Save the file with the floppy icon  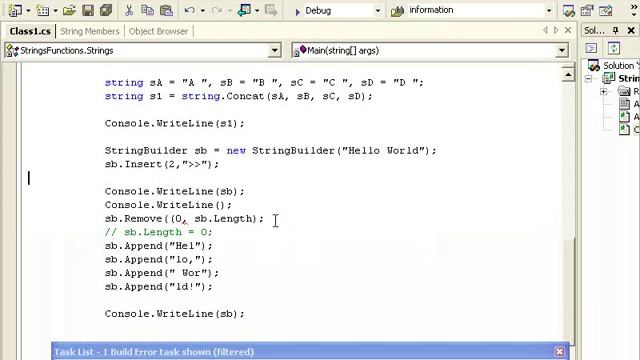(88, 10)
